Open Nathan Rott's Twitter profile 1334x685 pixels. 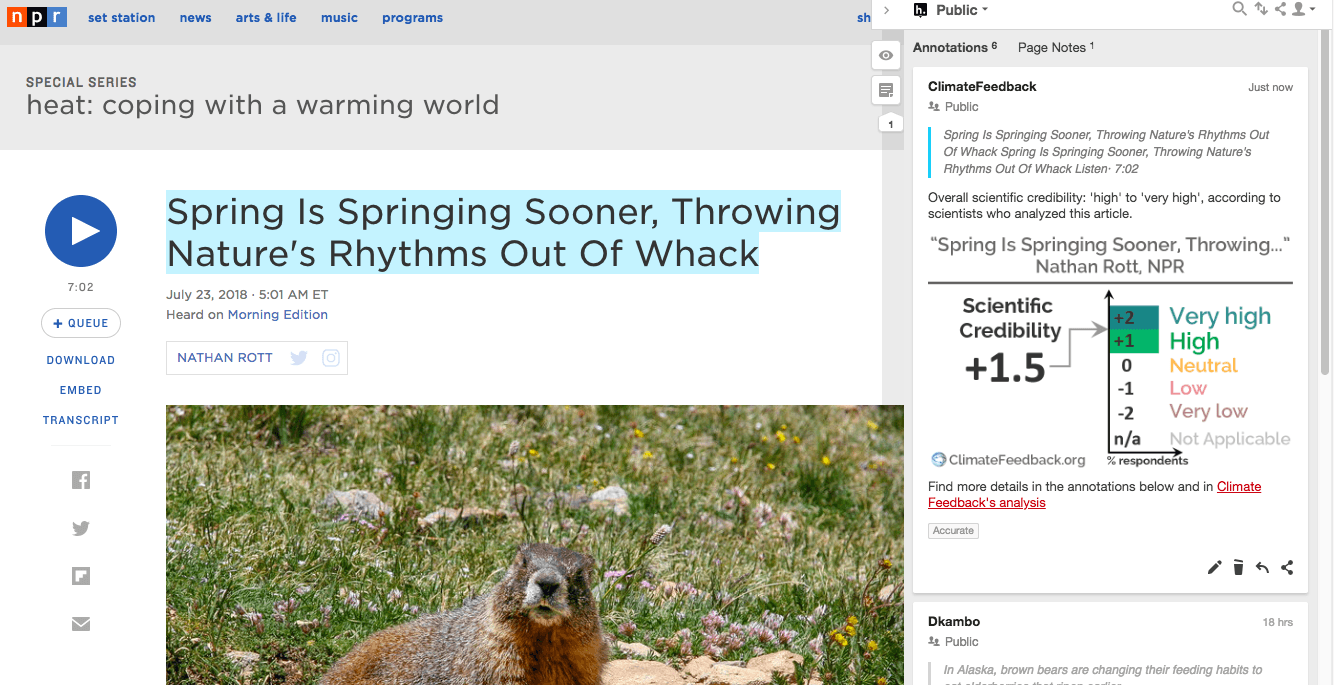pyautogui.click(x=298, y=358)
